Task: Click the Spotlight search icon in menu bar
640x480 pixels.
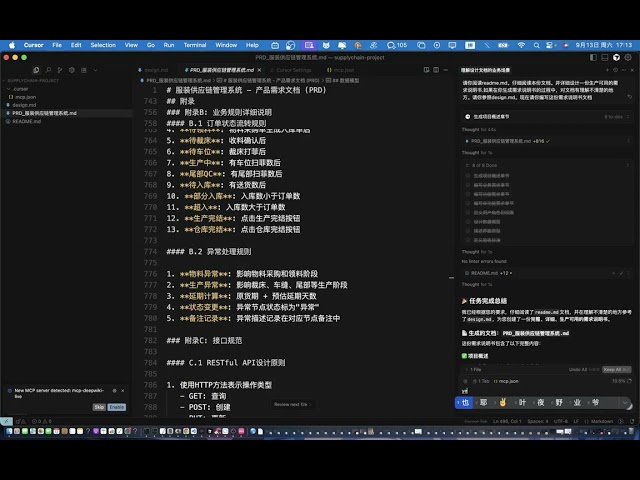Action: (536, 45)
